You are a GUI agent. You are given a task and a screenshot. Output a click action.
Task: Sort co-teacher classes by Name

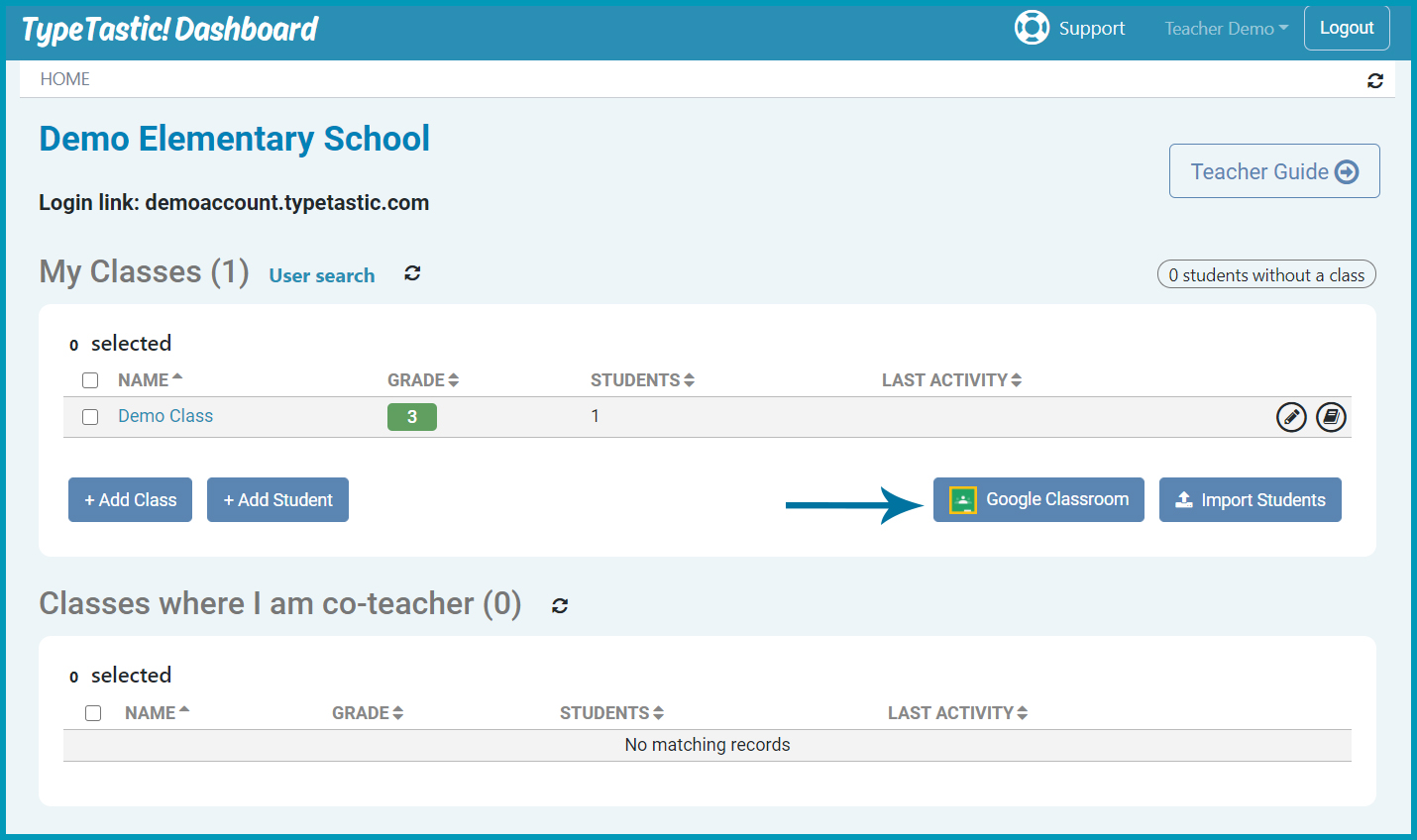pyautogui.click(x=157, y=712)
